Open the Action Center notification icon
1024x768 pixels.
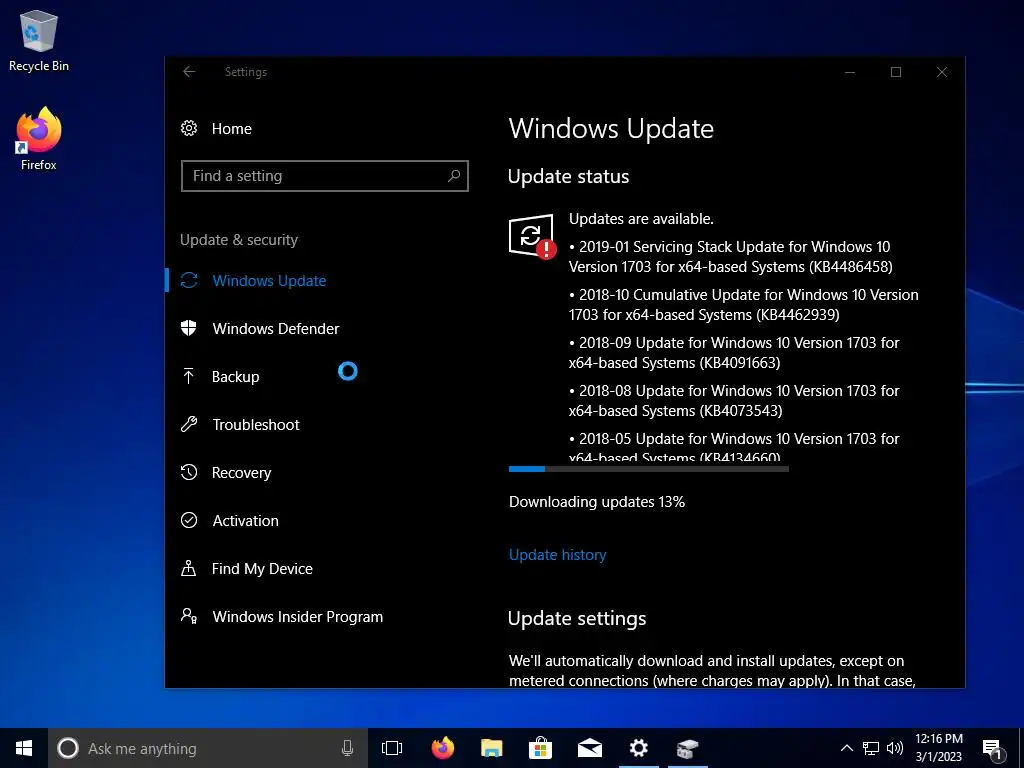tap(993, 749)
